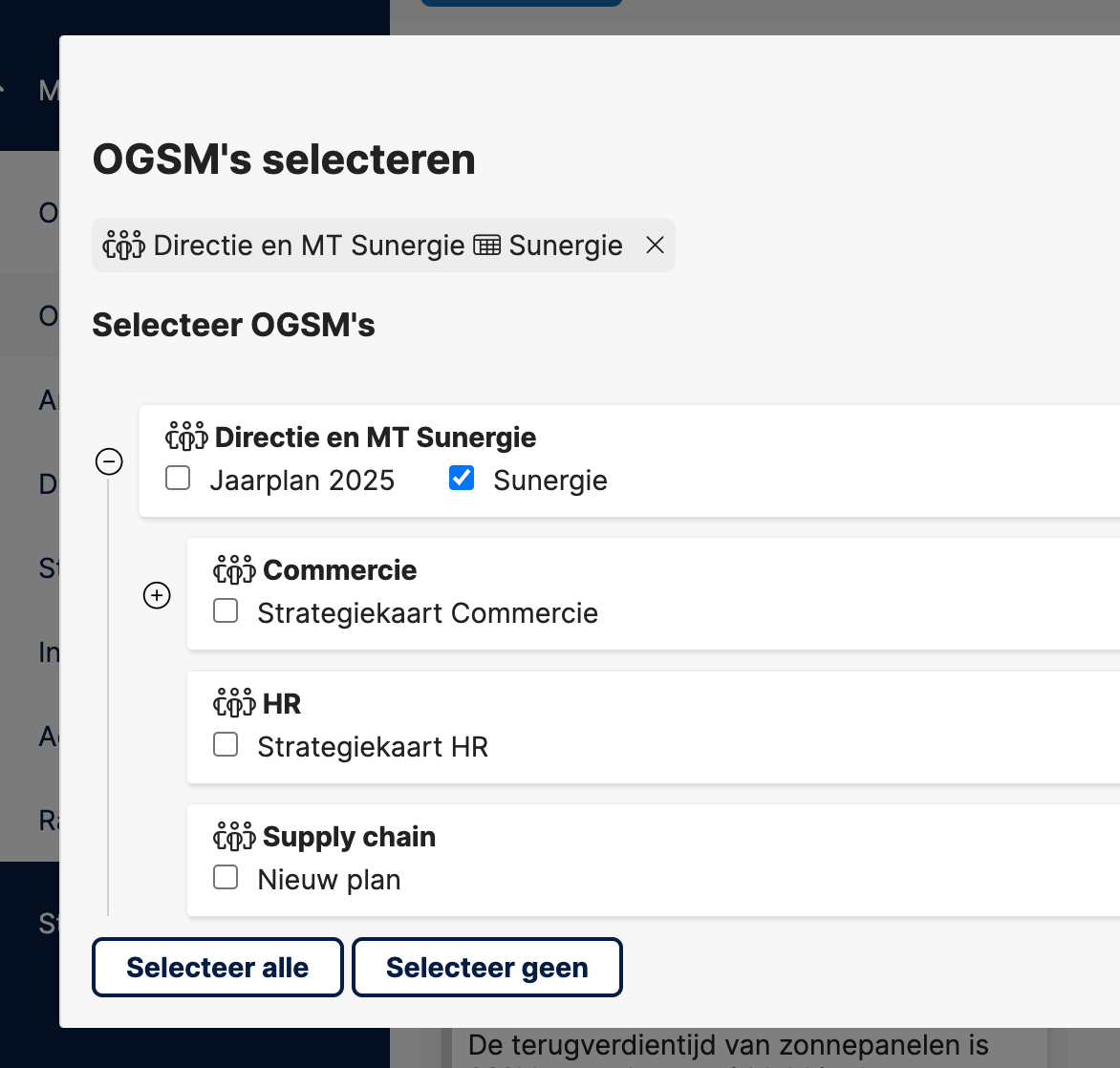
Task: Click the team icon next to HR
Action: pyautogui.click(x=234, y=702)
